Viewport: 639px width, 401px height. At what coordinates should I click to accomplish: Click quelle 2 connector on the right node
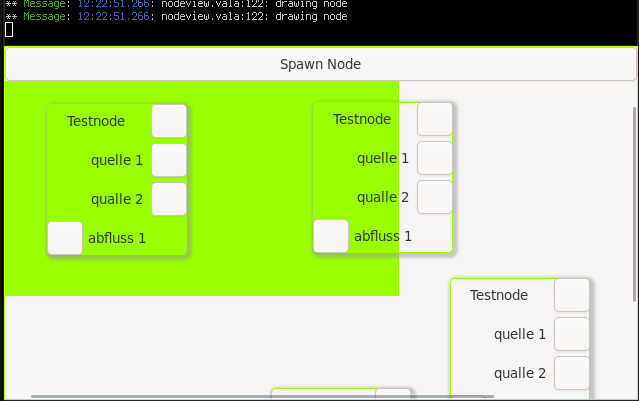572,373
